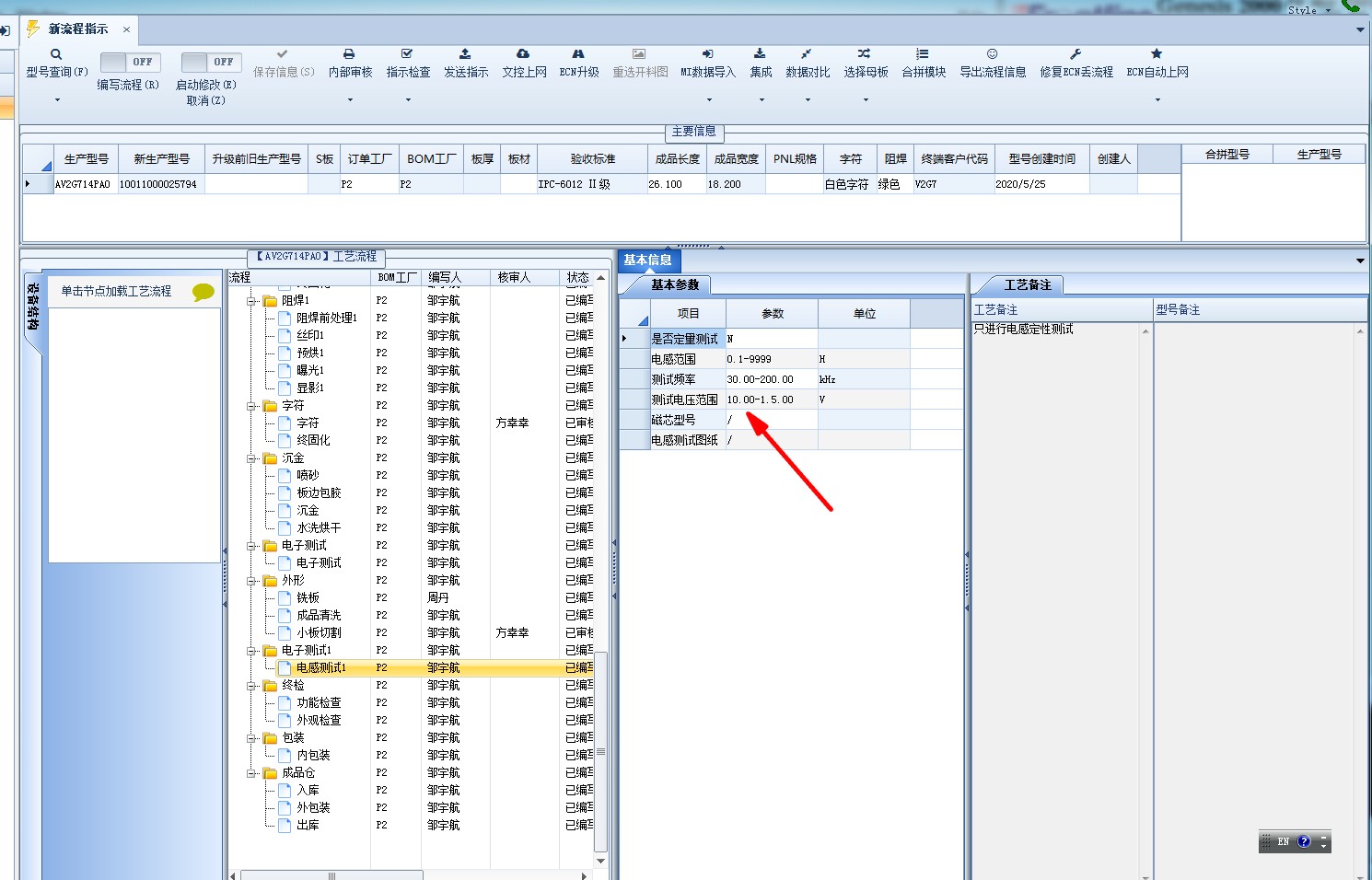Open the 基本信息 panel dropdown arrow
The height and width of the screenshot is (880, 1372).
(x=1360, y=261)
